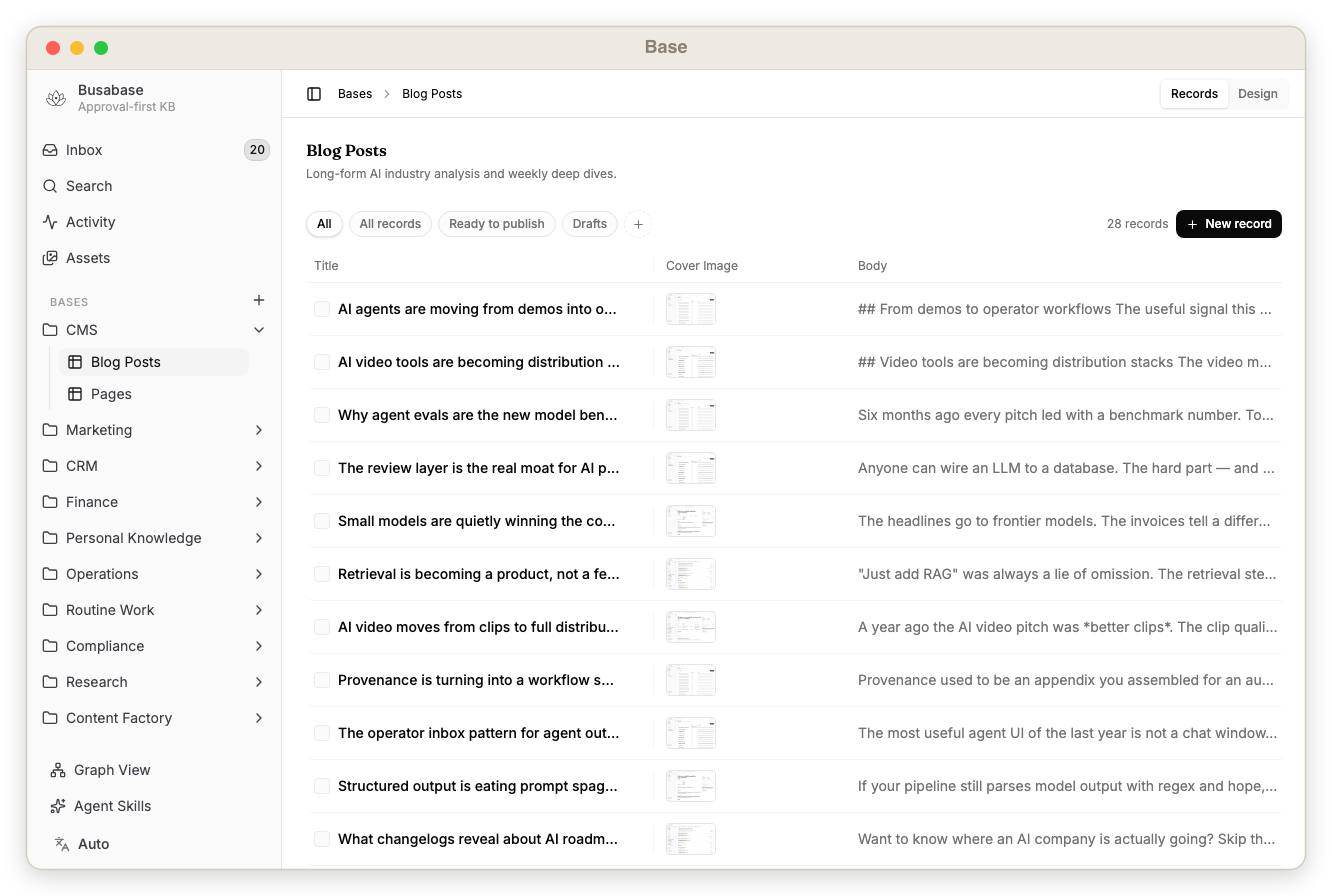
Task: Tick the 'Retrieval is becoming' row checkbox
Action: (x=322, y=574)
